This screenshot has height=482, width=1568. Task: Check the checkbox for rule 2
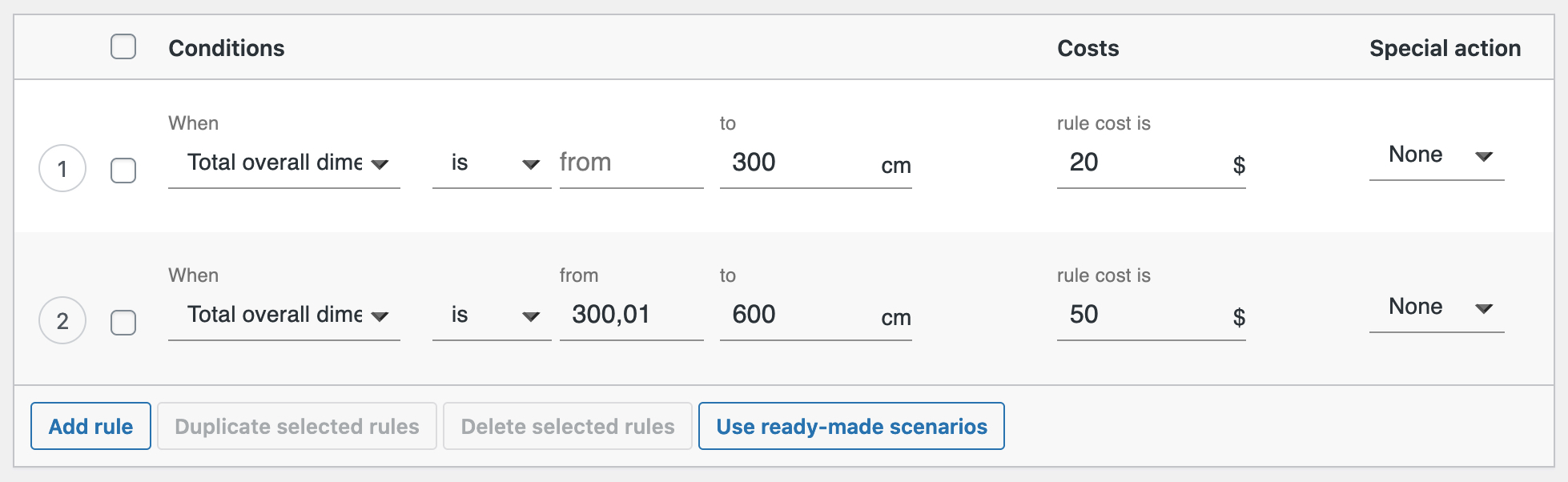(124, 322)
